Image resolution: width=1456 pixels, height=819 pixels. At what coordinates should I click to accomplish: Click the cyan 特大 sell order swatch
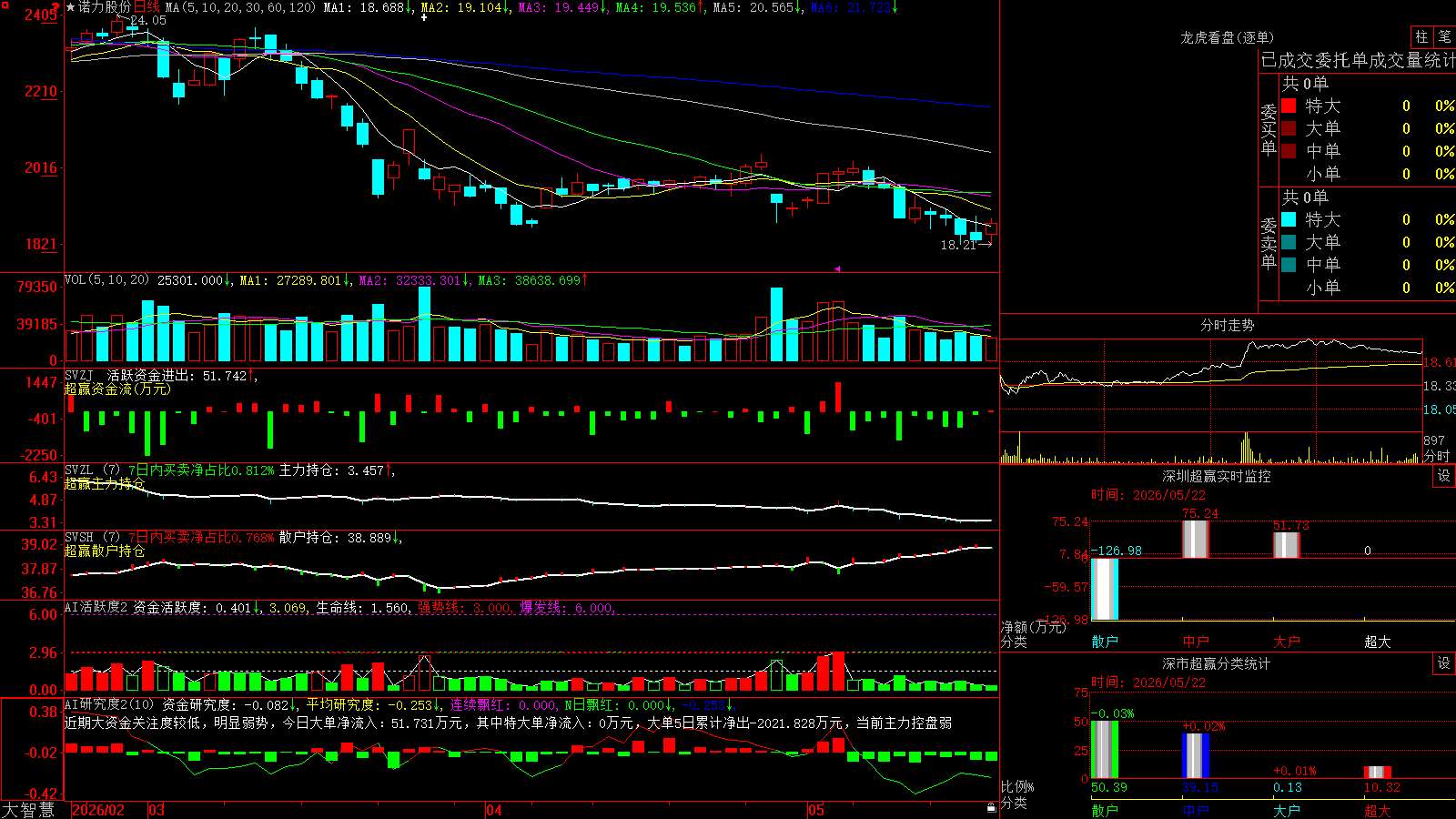[x=1289, y=219]
